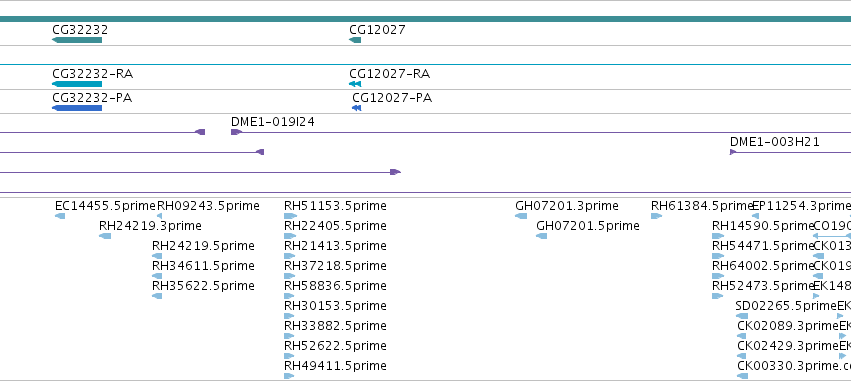Screen dimensions: 851x381
Task: Click the RH24219.3prime EST glyph
Action: pyautogui.click(x=105, y=236)
